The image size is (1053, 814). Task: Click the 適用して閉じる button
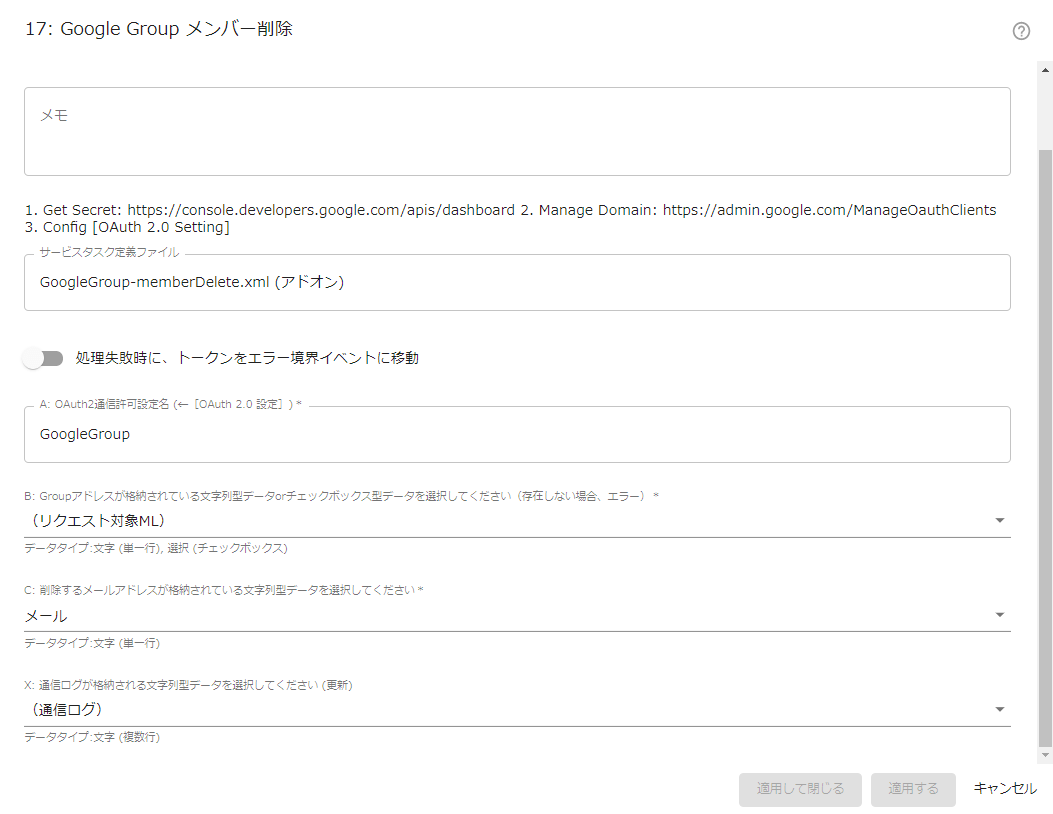800,789
